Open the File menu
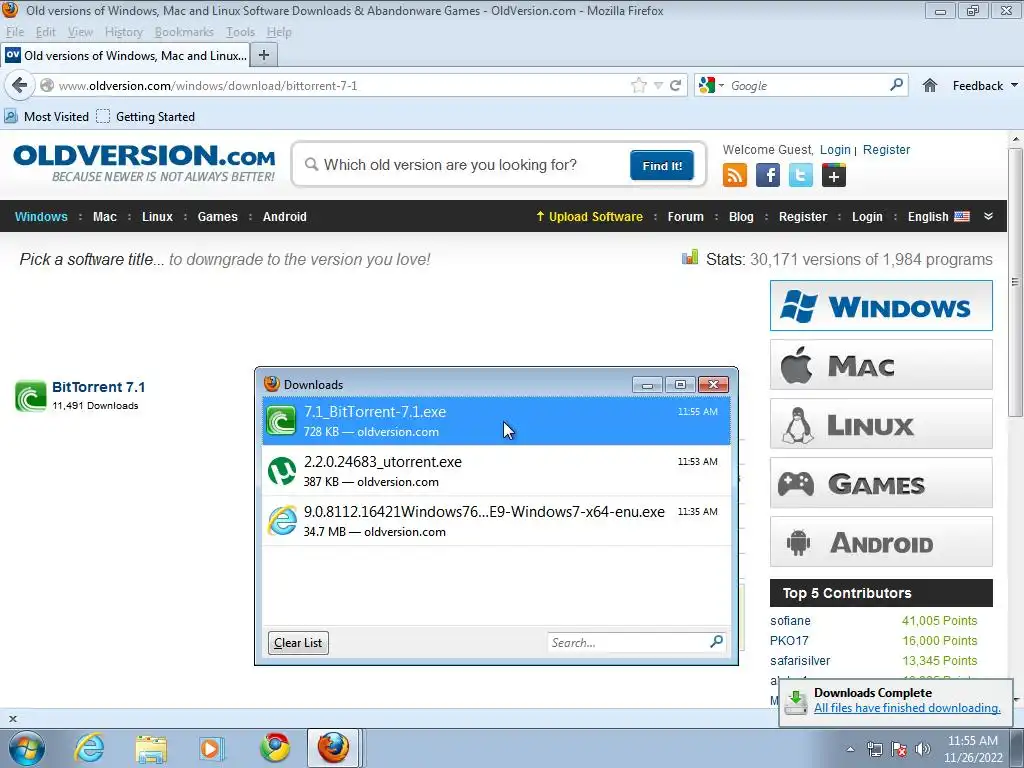Image resolution: width=1024 pixels, height=768 pixels. point(14,32)
